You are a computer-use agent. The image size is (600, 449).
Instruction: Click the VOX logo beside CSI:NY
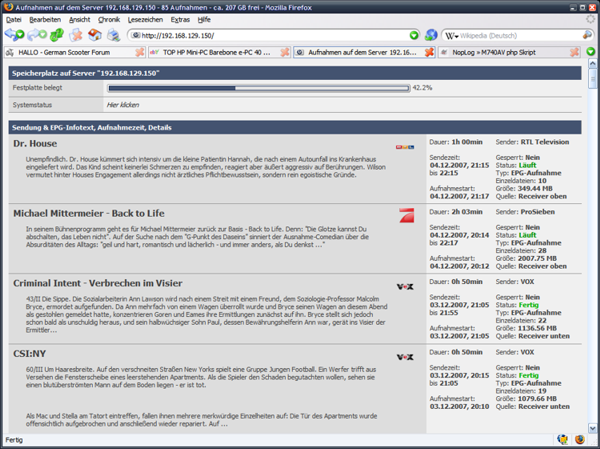405,357
